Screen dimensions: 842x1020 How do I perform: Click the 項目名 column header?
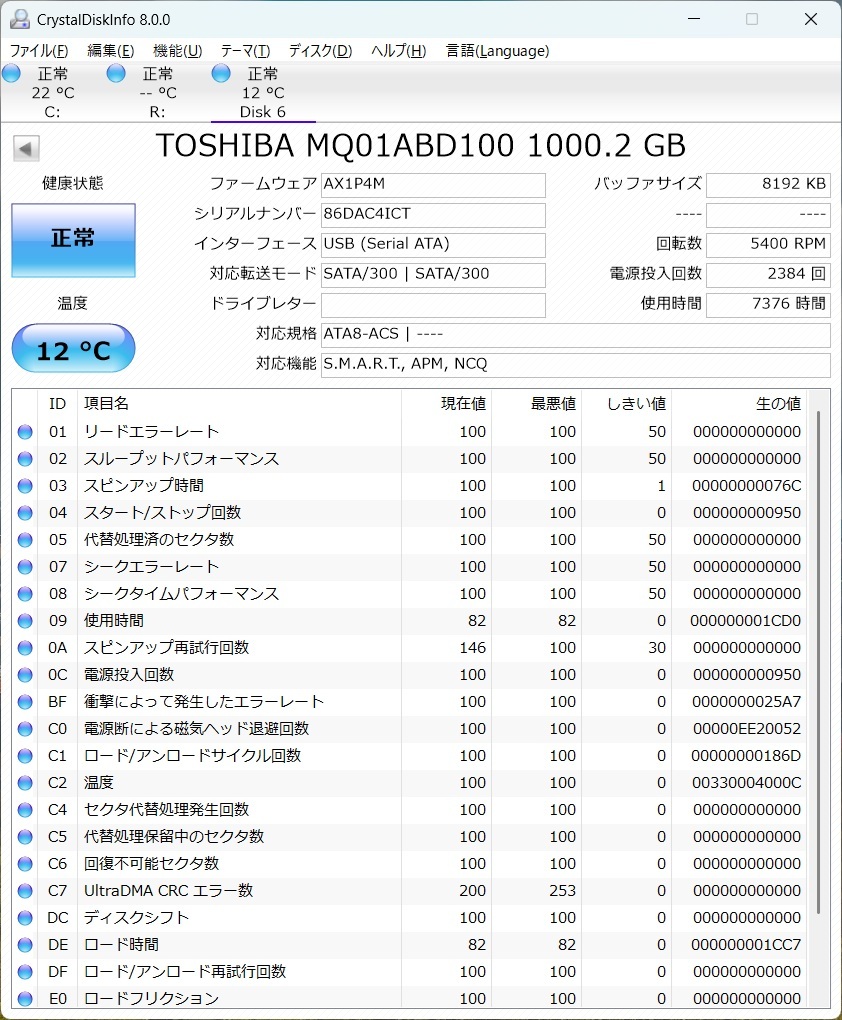[x=239, y=404]
